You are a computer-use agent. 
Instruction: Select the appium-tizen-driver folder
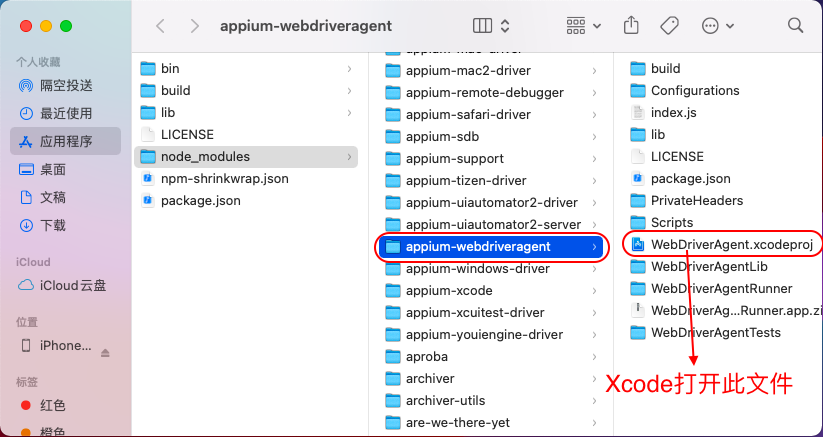491,180
